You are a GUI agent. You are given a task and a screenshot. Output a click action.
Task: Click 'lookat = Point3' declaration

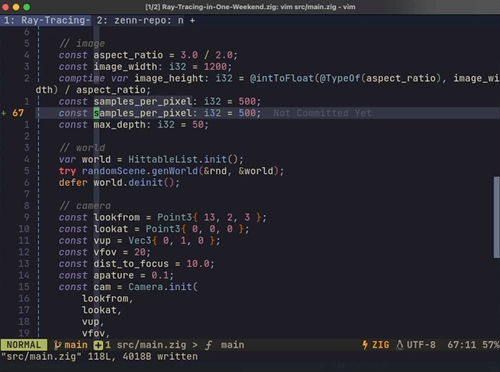coord(154,229)
